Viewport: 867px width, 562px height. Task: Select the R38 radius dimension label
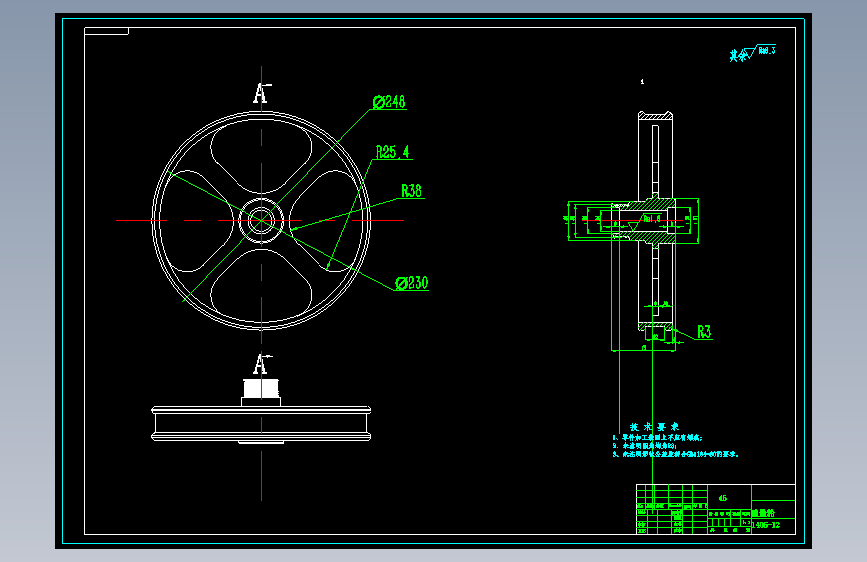(x=411, y=191)
